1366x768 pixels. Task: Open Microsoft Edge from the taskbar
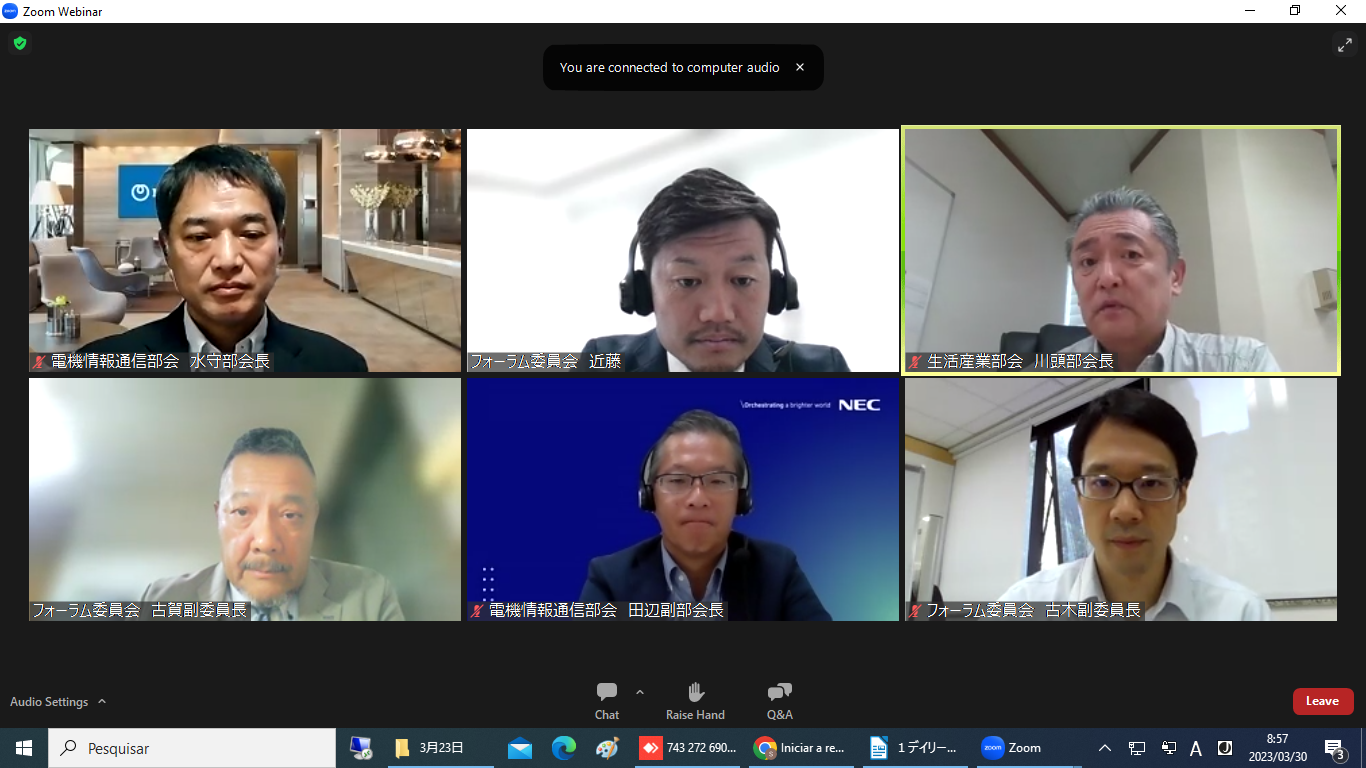coord(564,748)
